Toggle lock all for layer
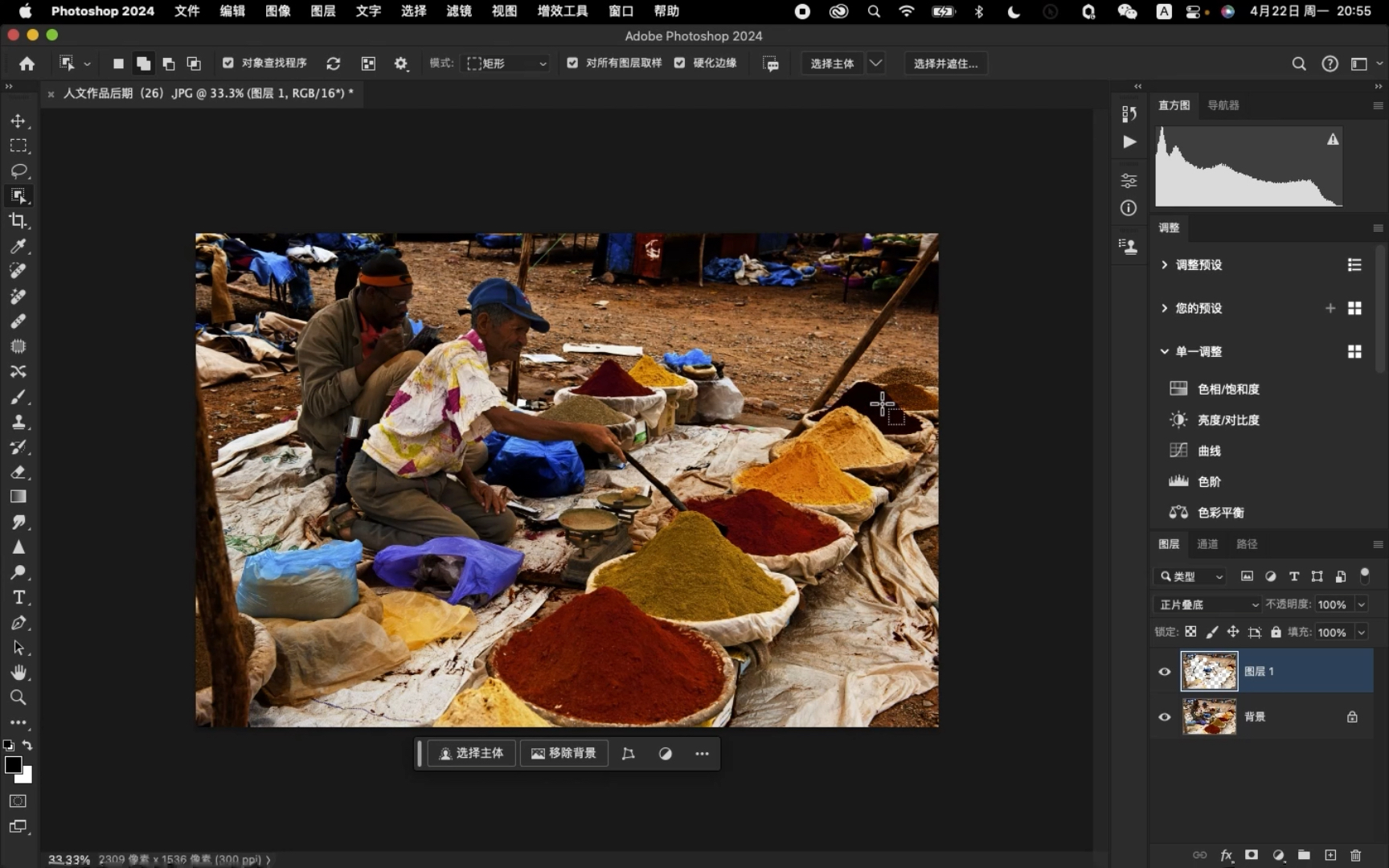1389x868 pixels. click(x=1276, y=632)
